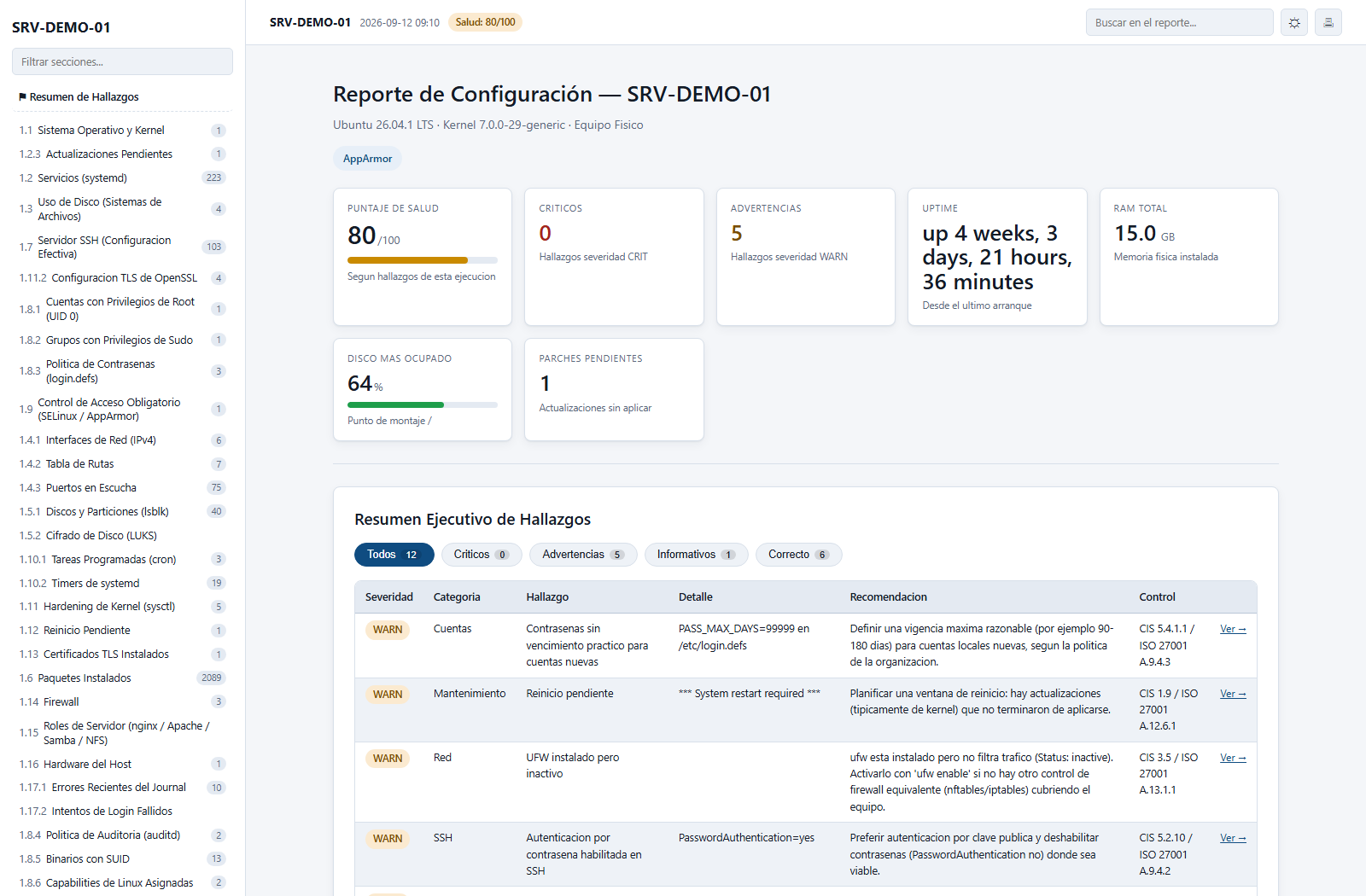This screenshot has width=1366, height=896.
Task: Go to '1.17.2 Intentos de Login Fallidos'
Action: click(x=122, y=812)
